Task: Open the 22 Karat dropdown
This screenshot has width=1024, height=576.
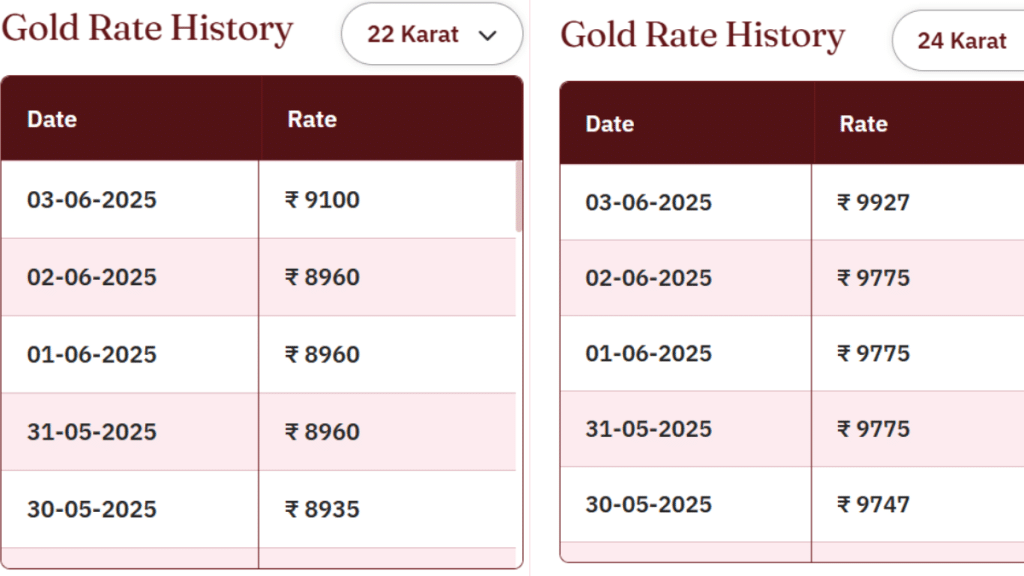Action: 432,34
